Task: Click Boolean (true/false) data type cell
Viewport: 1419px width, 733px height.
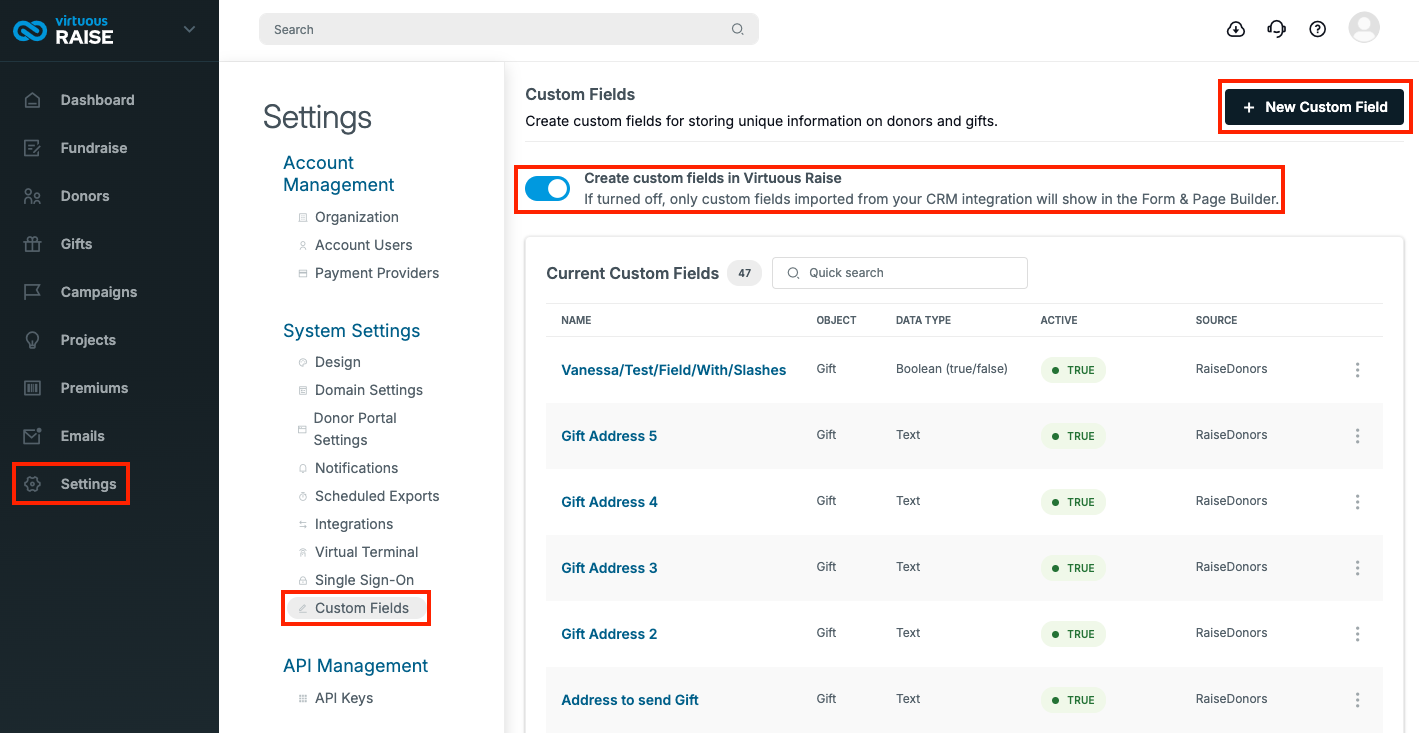Action: click(x=952, y=369)
